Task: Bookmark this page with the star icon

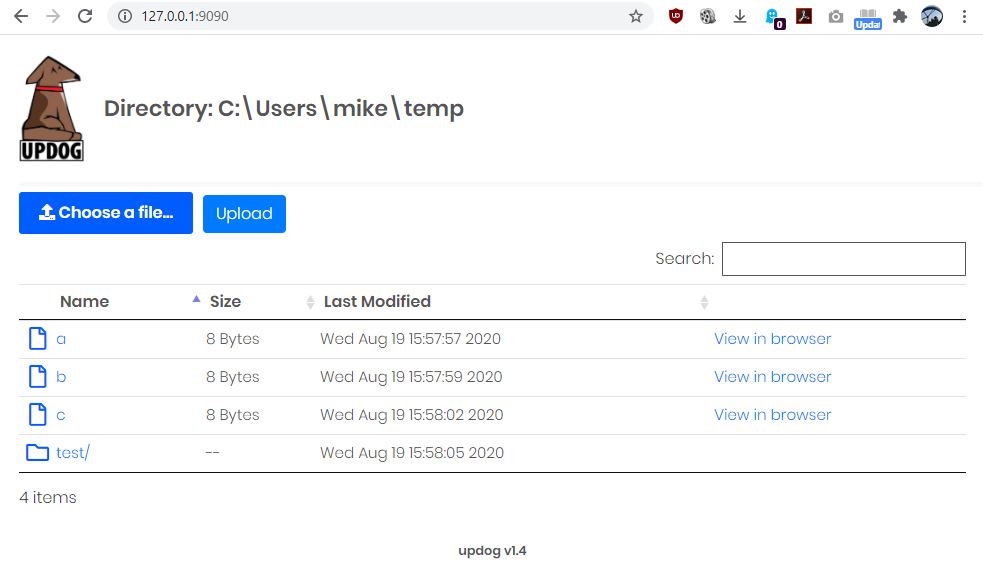Action: [x=636, y=16]
